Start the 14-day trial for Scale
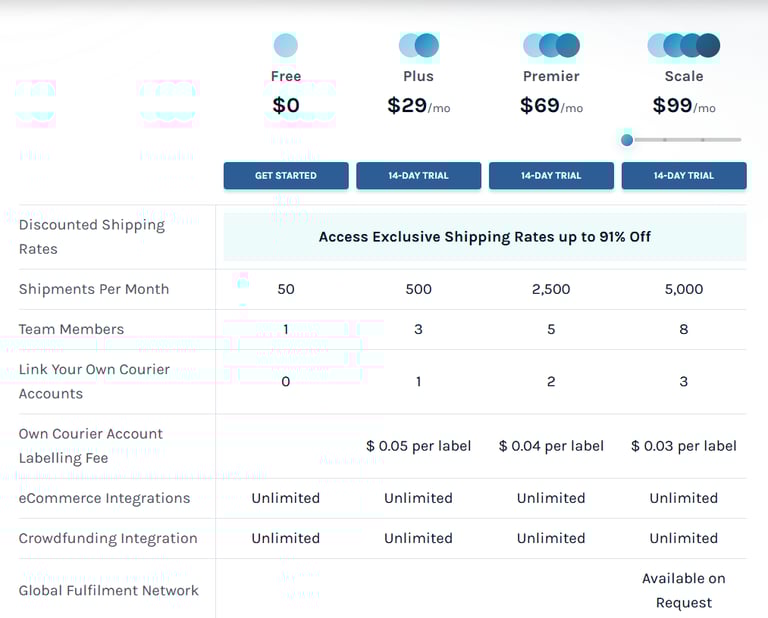 [684, 176]
